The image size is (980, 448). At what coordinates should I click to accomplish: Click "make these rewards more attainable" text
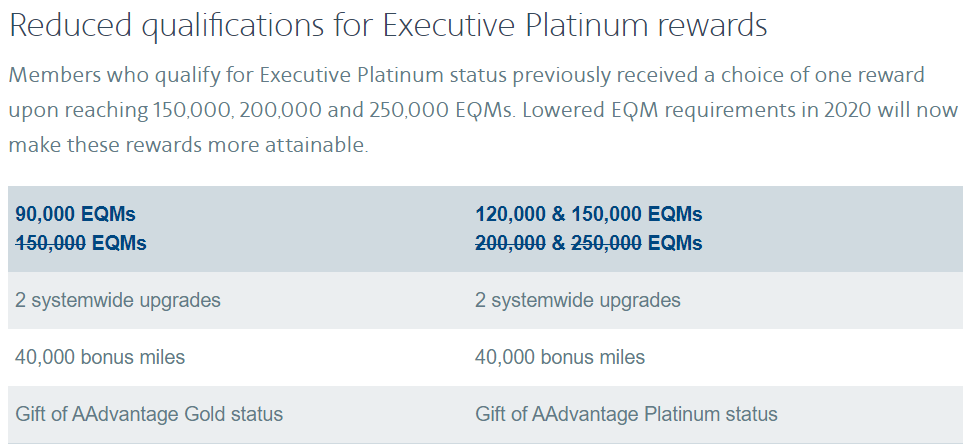tap(188, 145)
